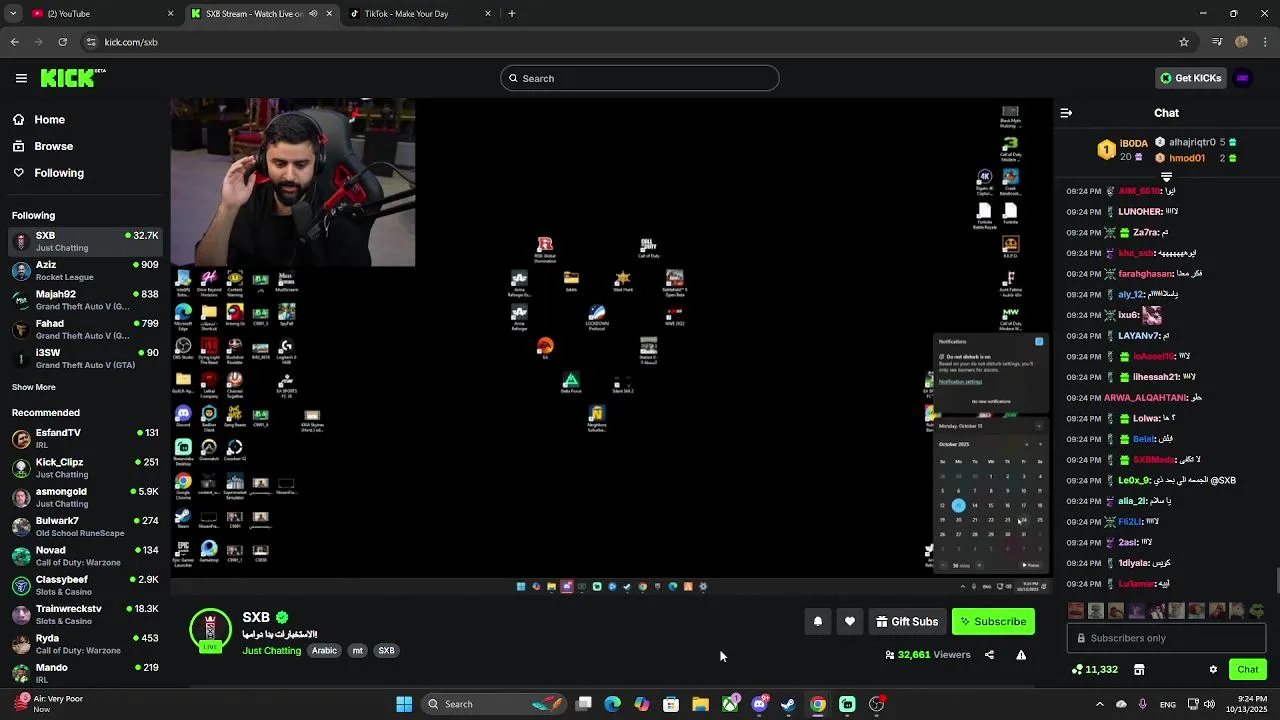Open Classybeef recommended channel
The height and width of the screenshot is (720, 1280).
tap(85, 585)
